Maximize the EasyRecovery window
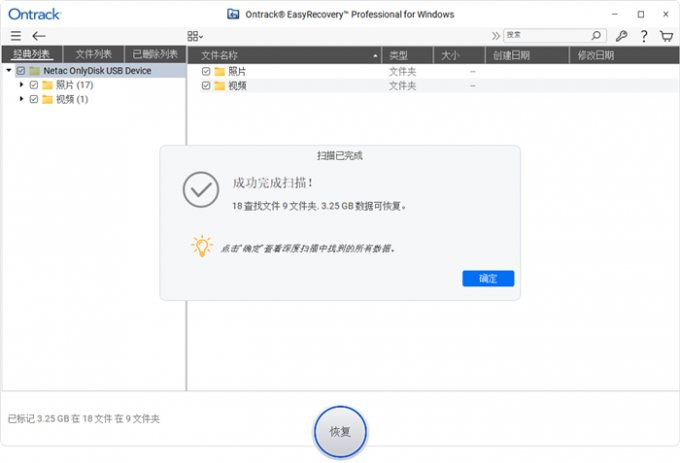680x463 pixels. [641, 14]
